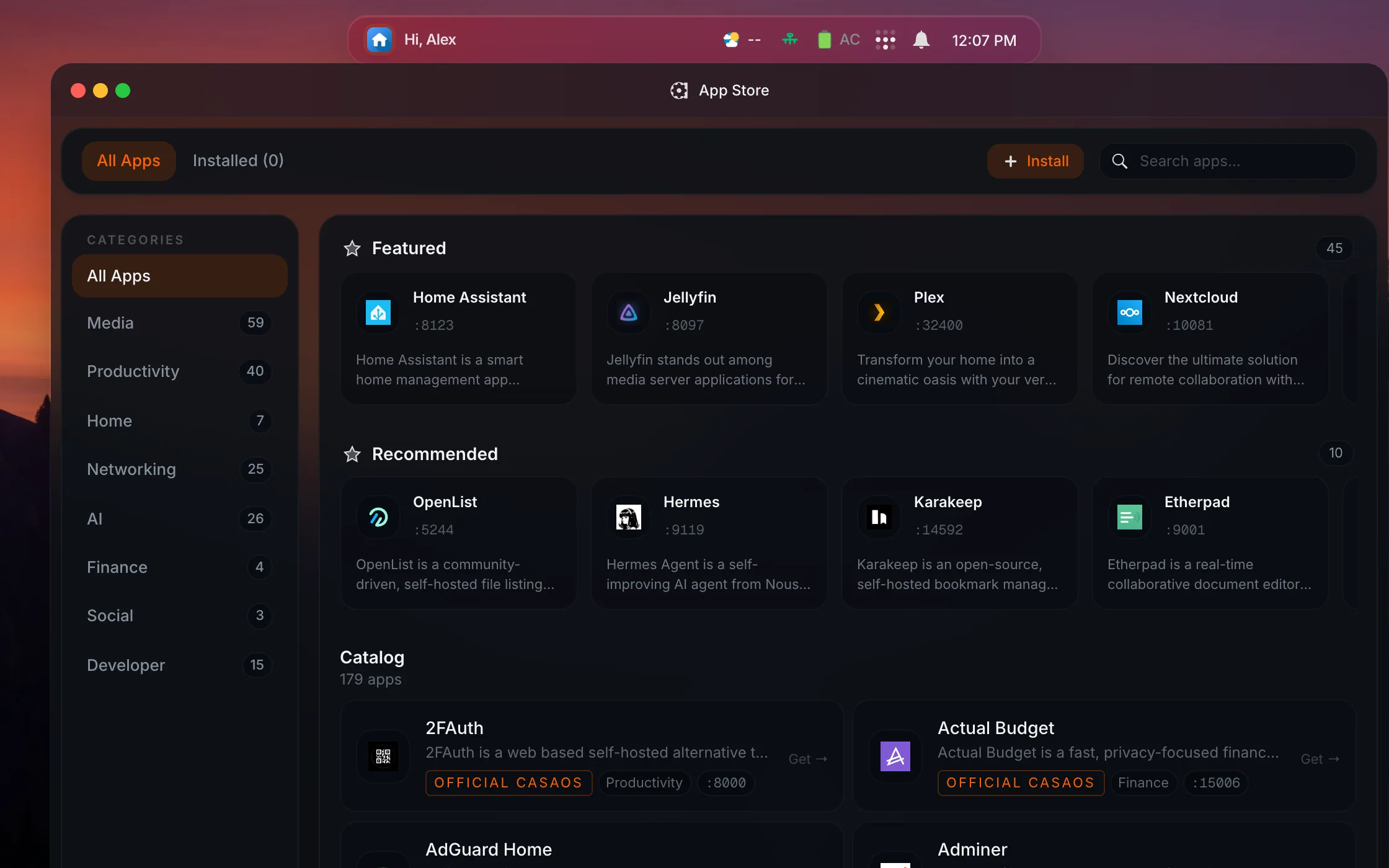Select the Productivity category
The width and height of the screenshot is (1389, 868).
point(180,371)
